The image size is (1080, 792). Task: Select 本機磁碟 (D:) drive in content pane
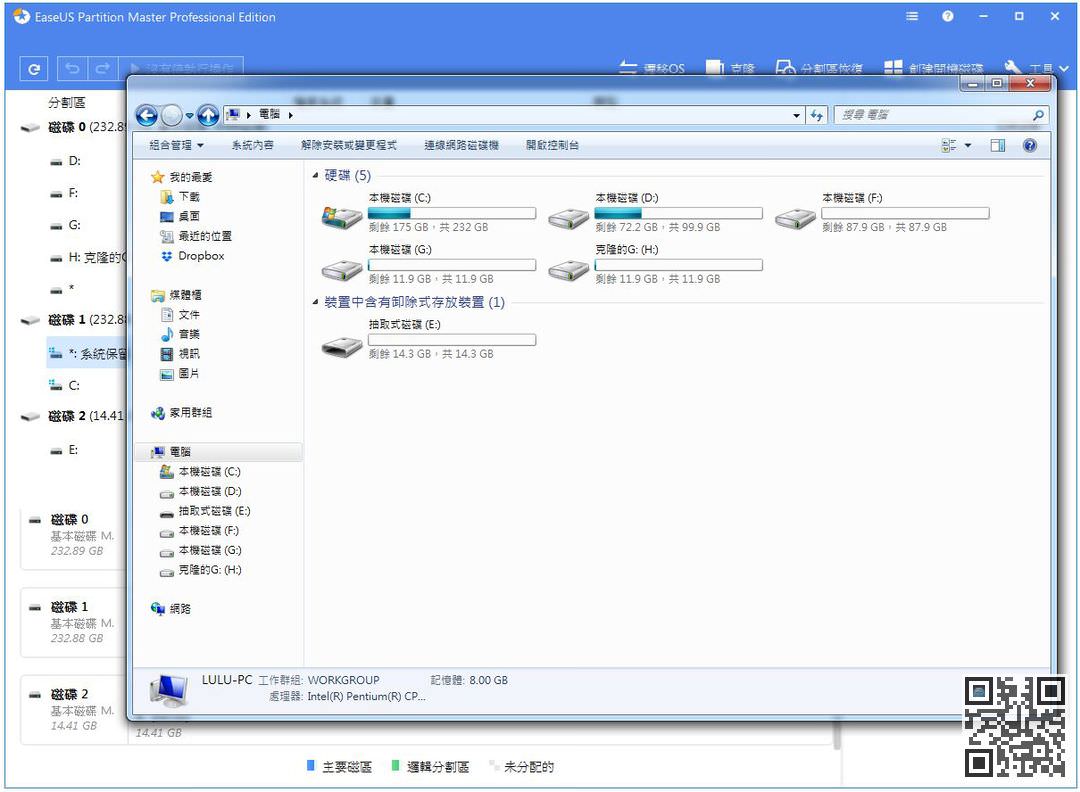[656, 212]
